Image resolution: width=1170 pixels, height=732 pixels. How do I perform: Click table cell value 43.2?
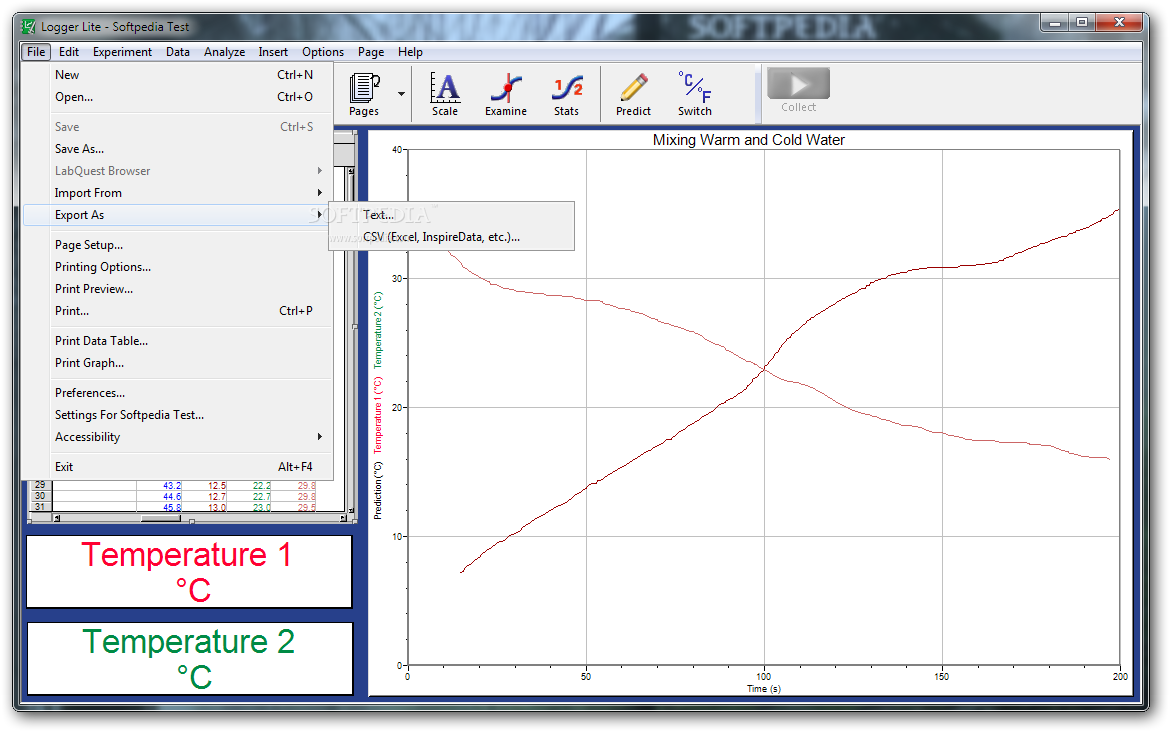coord(172,486)
